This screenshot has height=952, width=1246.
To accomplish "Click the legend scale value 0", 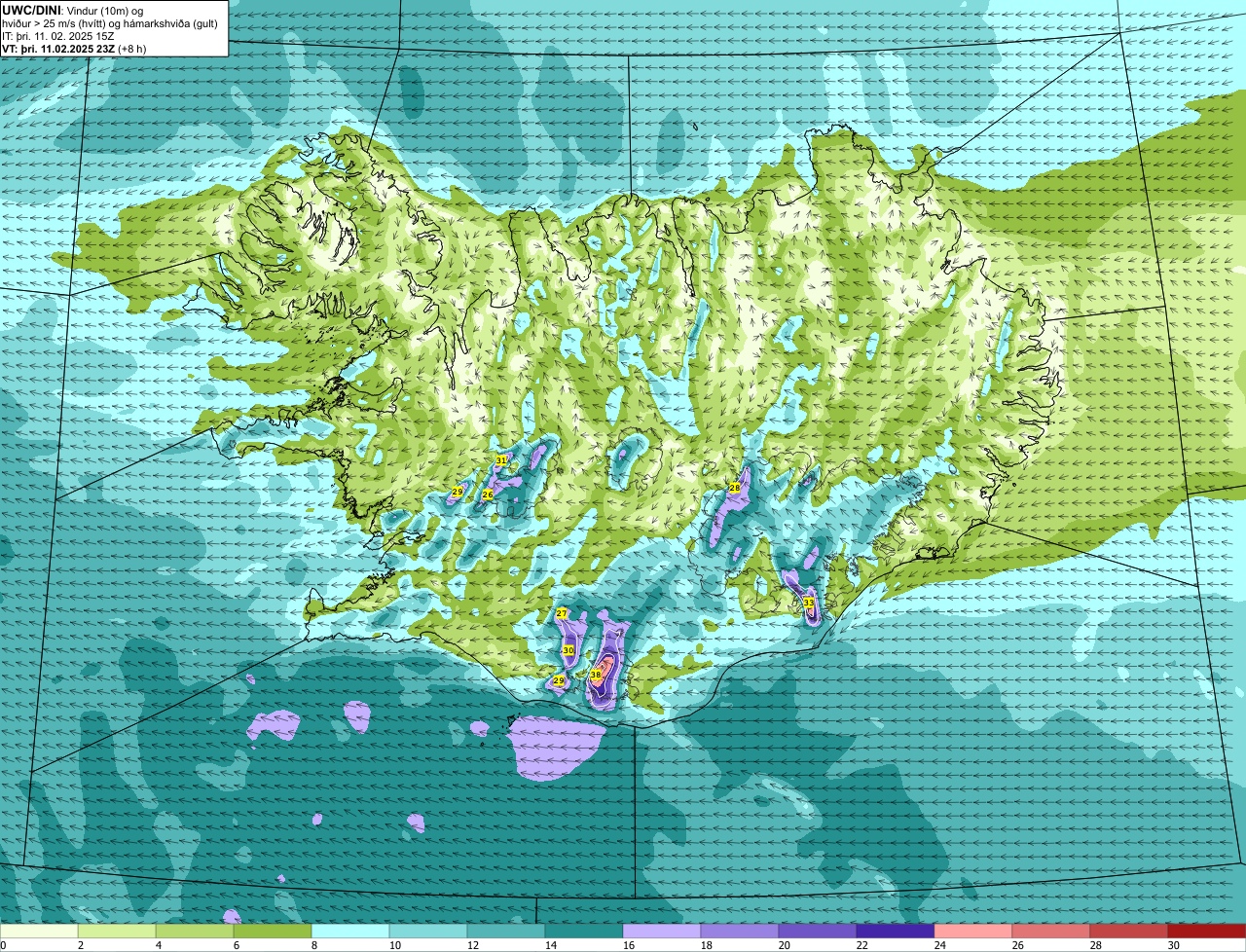I will tap(4, 945).
